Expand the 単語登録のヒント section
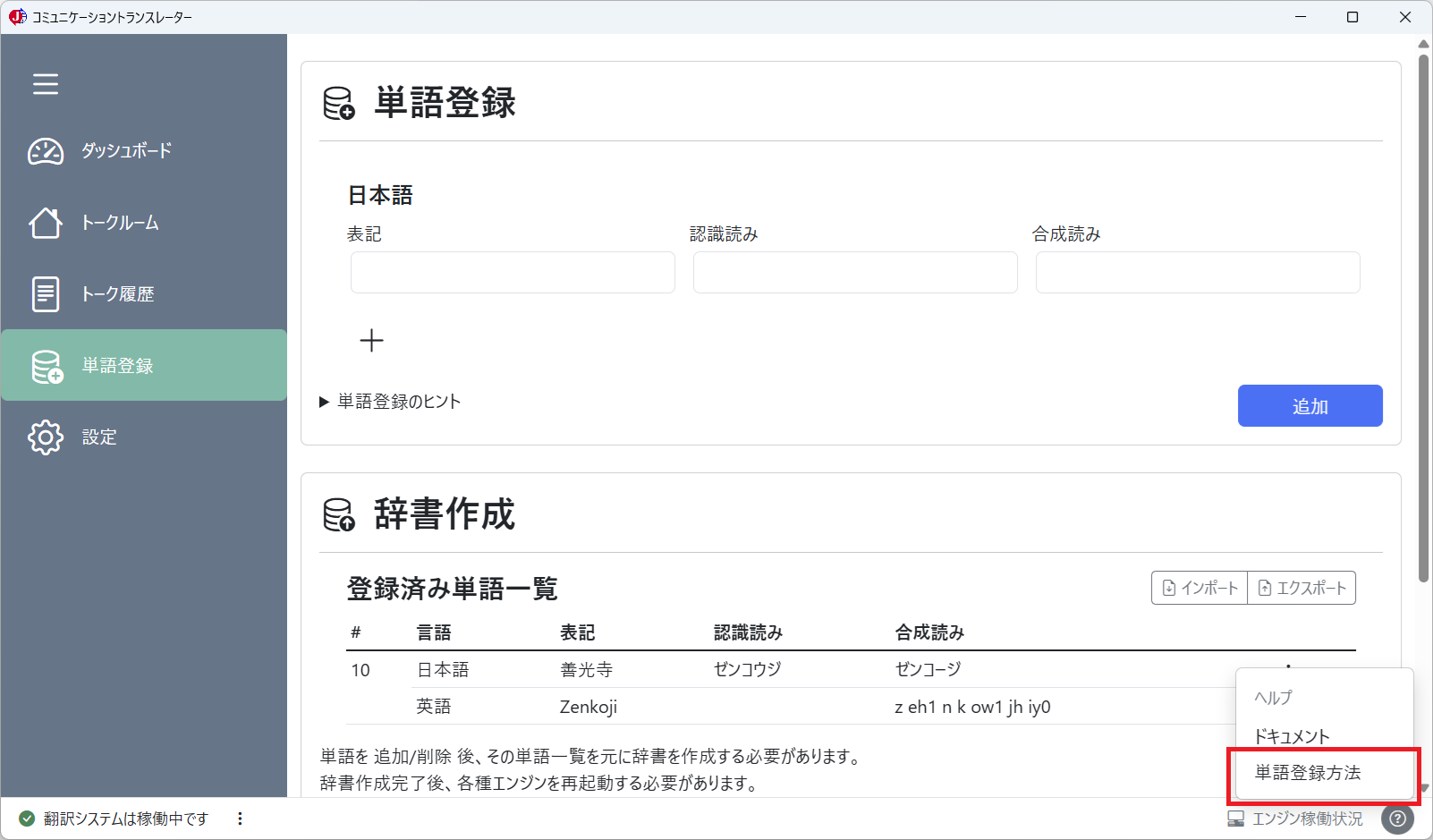The image size is (1433, 840). (x=391, y=402)
